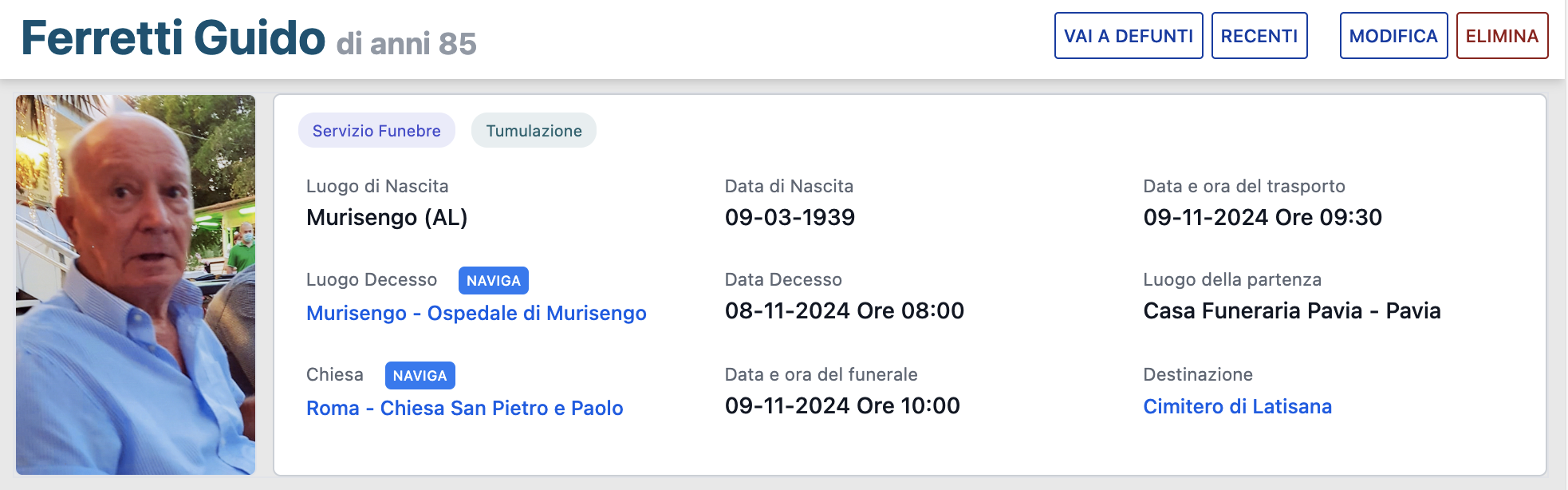
Task: Select the Tumulazione tag
Action: [x=534, y=131]
